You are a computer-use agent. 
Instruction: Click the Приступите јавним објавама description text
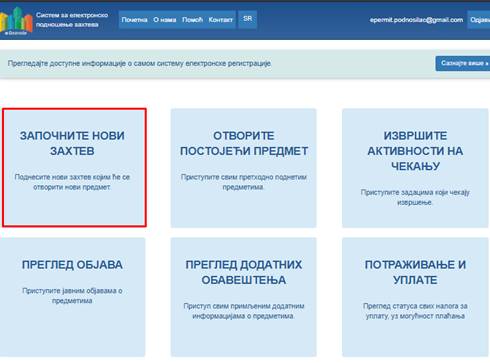click(x=72, y=296)
